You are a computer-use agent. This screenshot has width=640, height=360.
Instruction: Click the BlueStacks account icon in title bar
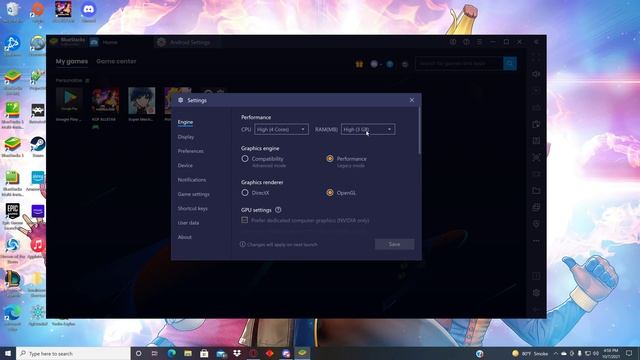(x=453, y=42)
